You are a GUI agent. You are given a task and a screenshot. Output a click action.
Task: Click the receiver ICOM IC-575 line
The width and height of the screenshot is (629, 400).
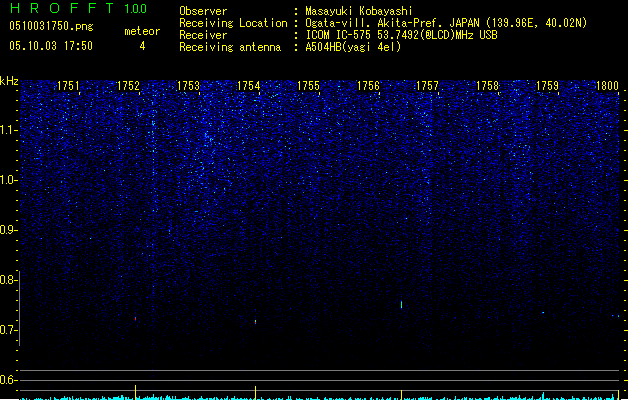coord(402,35)
